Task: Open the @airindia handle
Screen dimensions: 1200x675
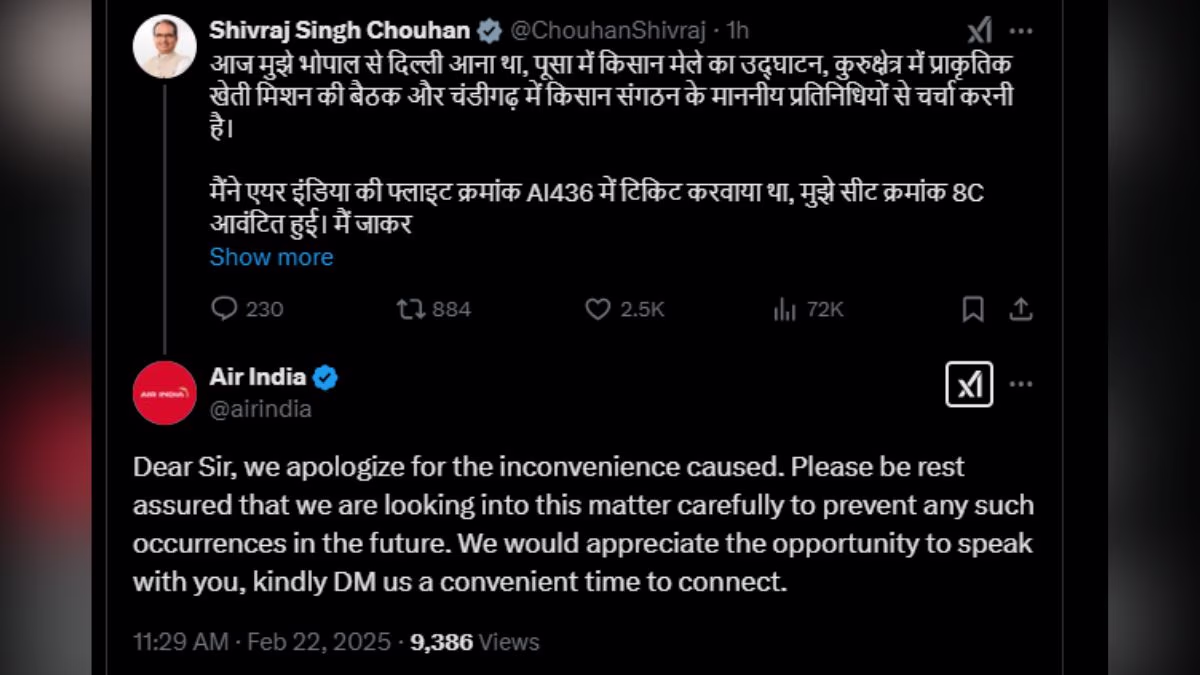Action: click(x=261, y=409)
